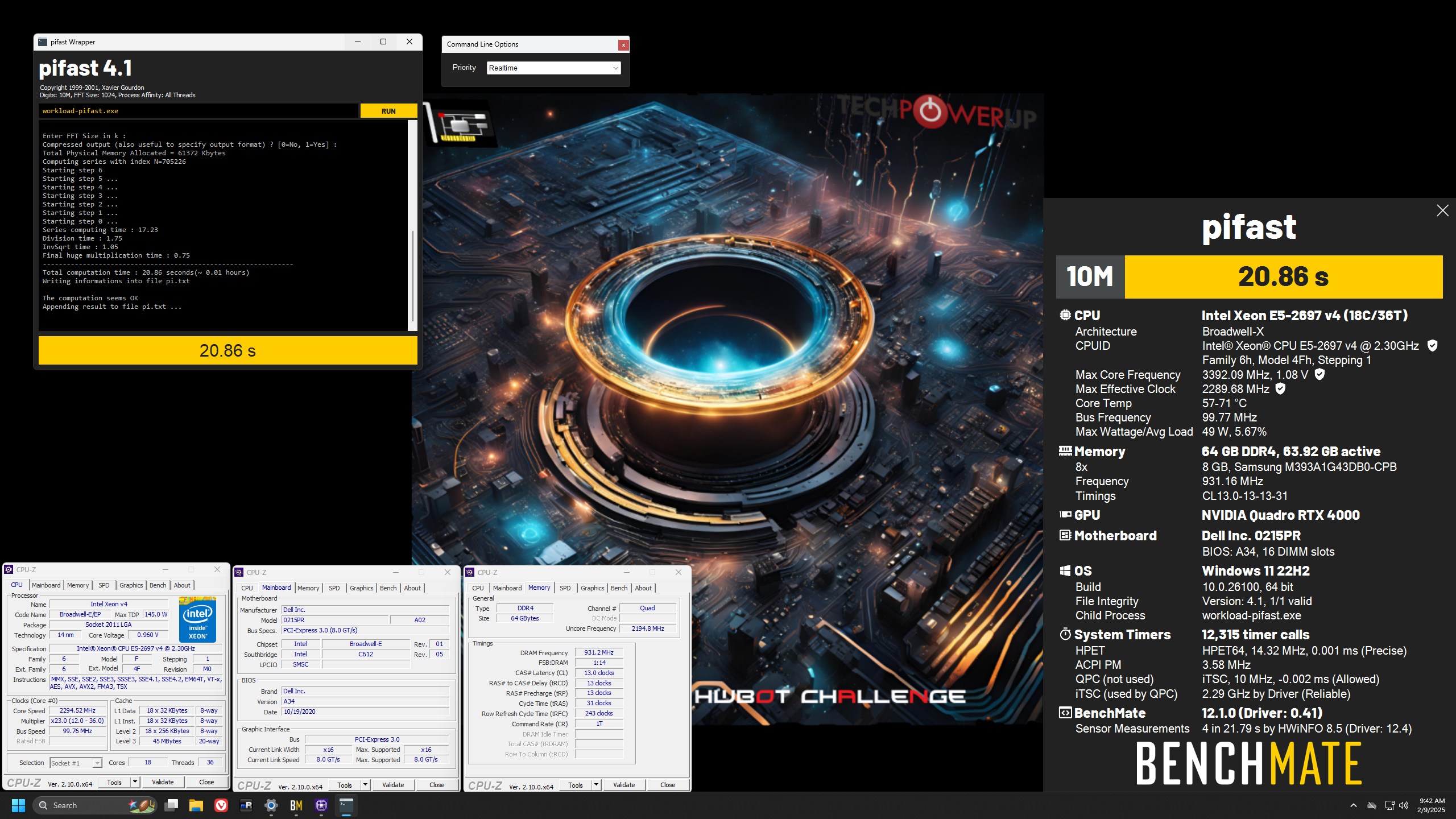Click the BIOS Date 10/19/2020 field

(365, 712)
